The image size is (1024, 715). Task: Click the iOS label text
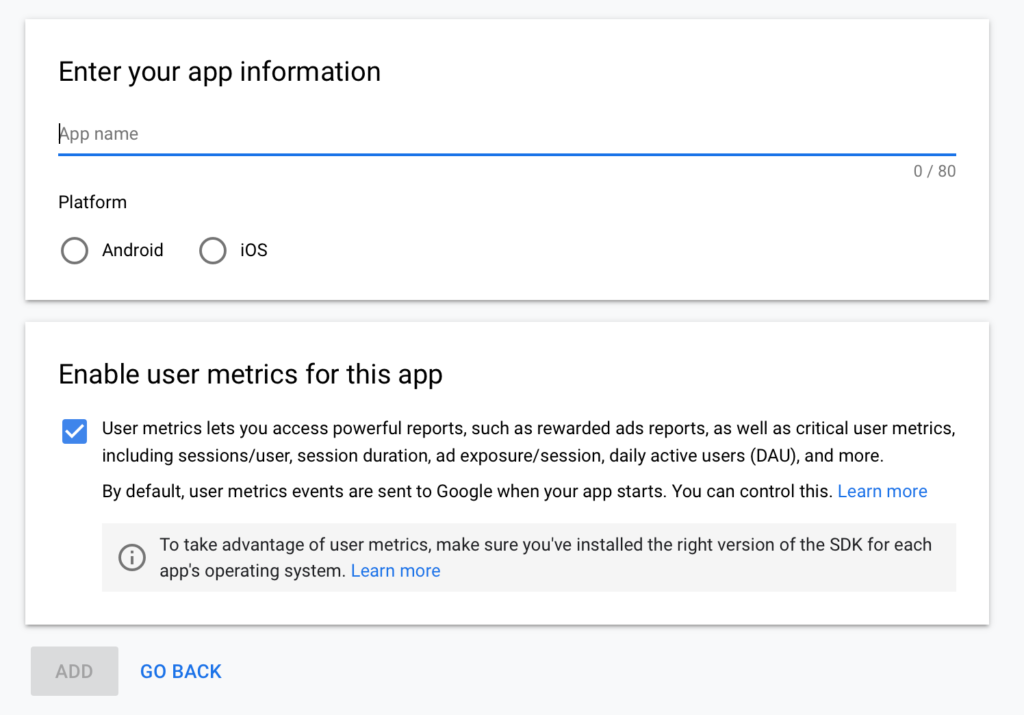(254, 250)
